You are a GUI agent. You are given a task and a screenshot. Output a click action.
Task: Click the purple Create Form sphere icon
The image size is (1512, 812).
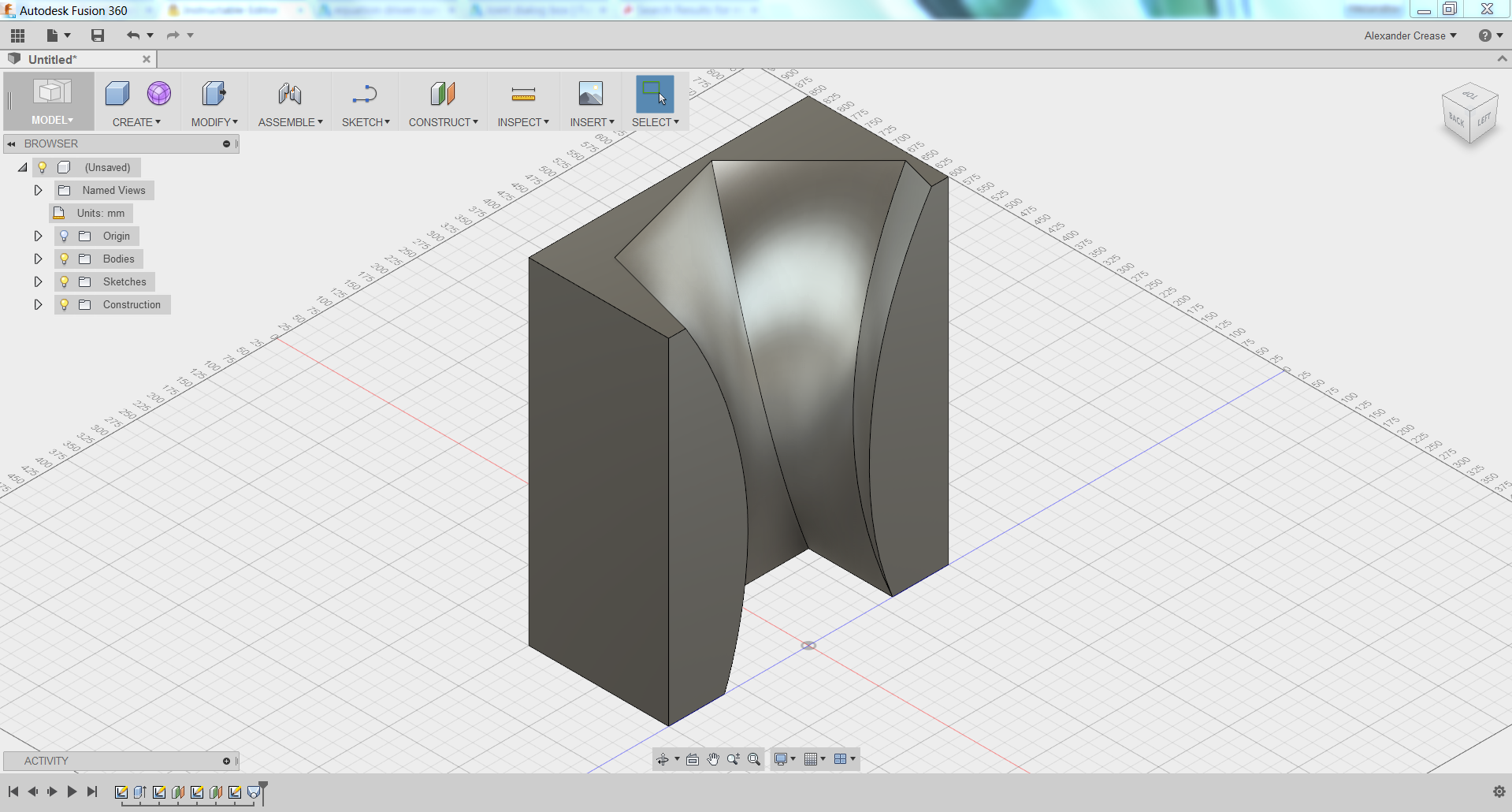tap(159, 94)
